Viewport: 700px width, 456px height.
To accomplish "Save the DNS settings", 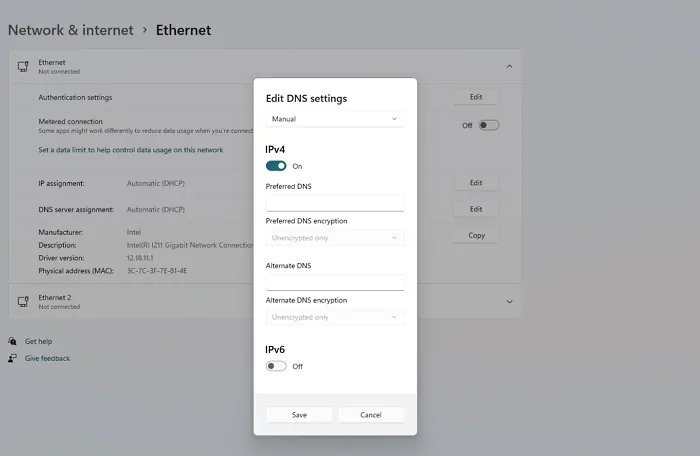I will [x=299, y=414].
